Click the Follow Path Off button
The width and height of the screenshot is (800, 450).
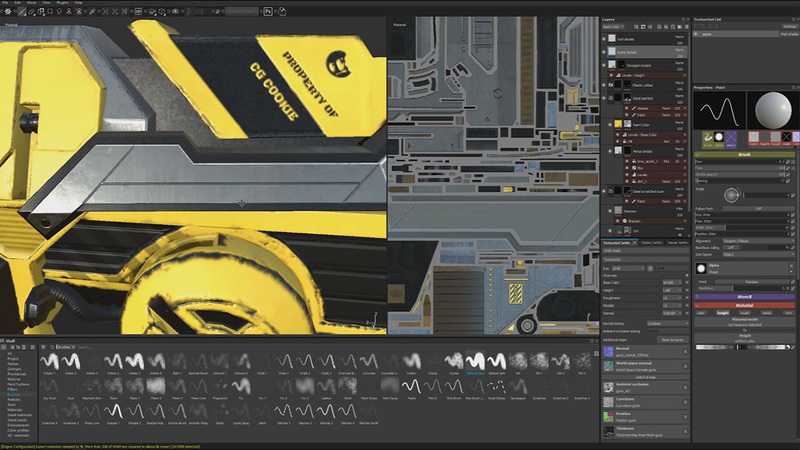(x=758, y=209)
